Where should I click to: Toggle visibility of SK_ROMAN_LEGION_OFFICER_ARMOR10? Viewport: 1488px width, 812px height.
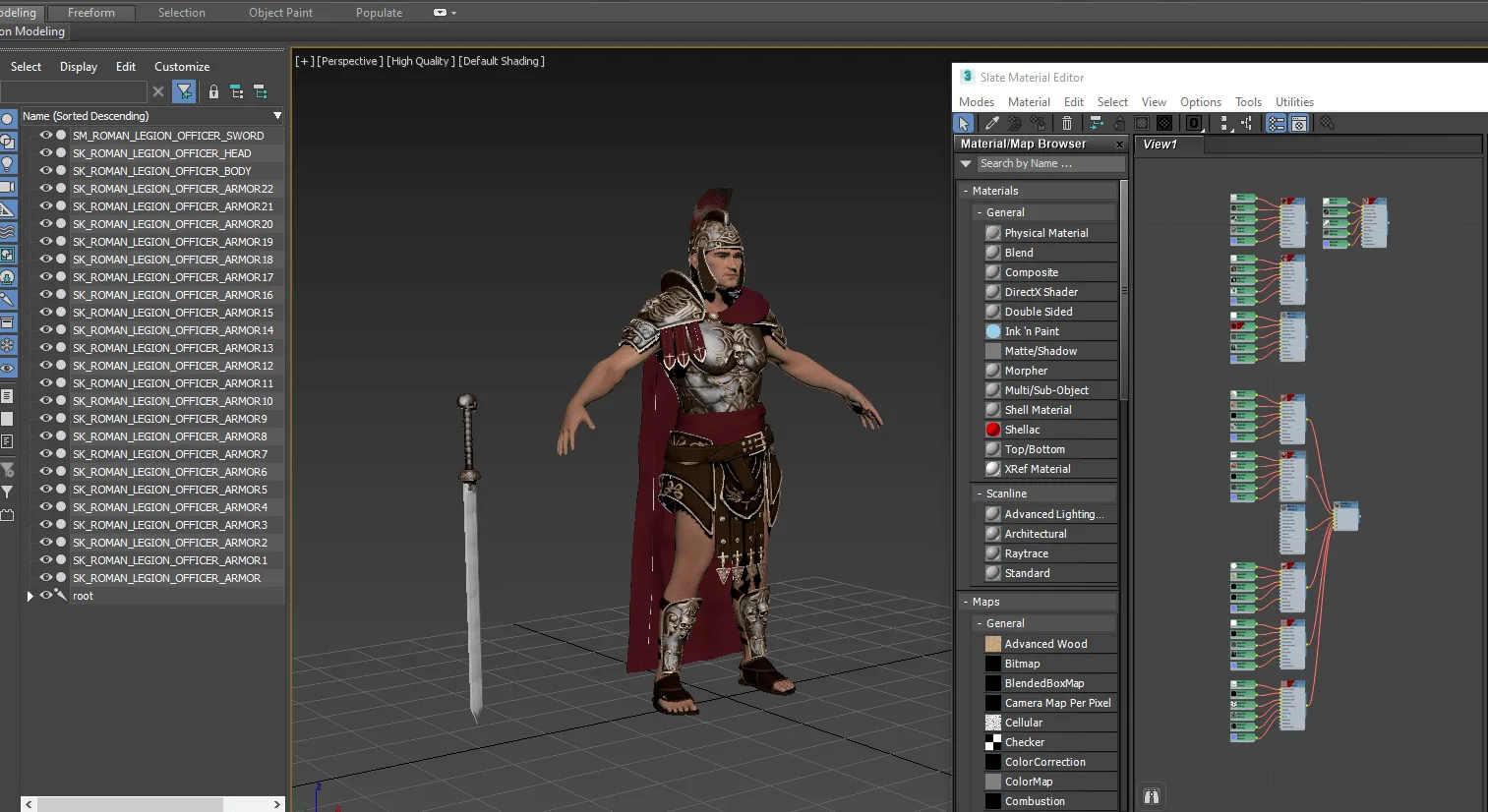click(x=45, y=401)
